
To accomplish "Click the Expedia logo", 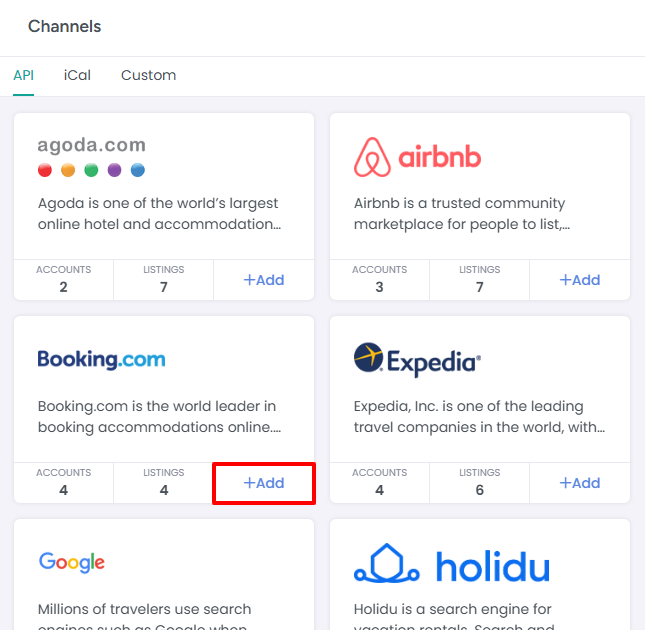I will click(417, 360).
